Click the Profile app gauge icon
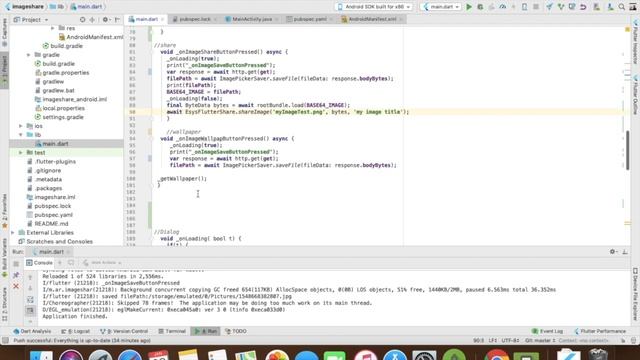This screenshot has width=640, height=360. point(503,7)
